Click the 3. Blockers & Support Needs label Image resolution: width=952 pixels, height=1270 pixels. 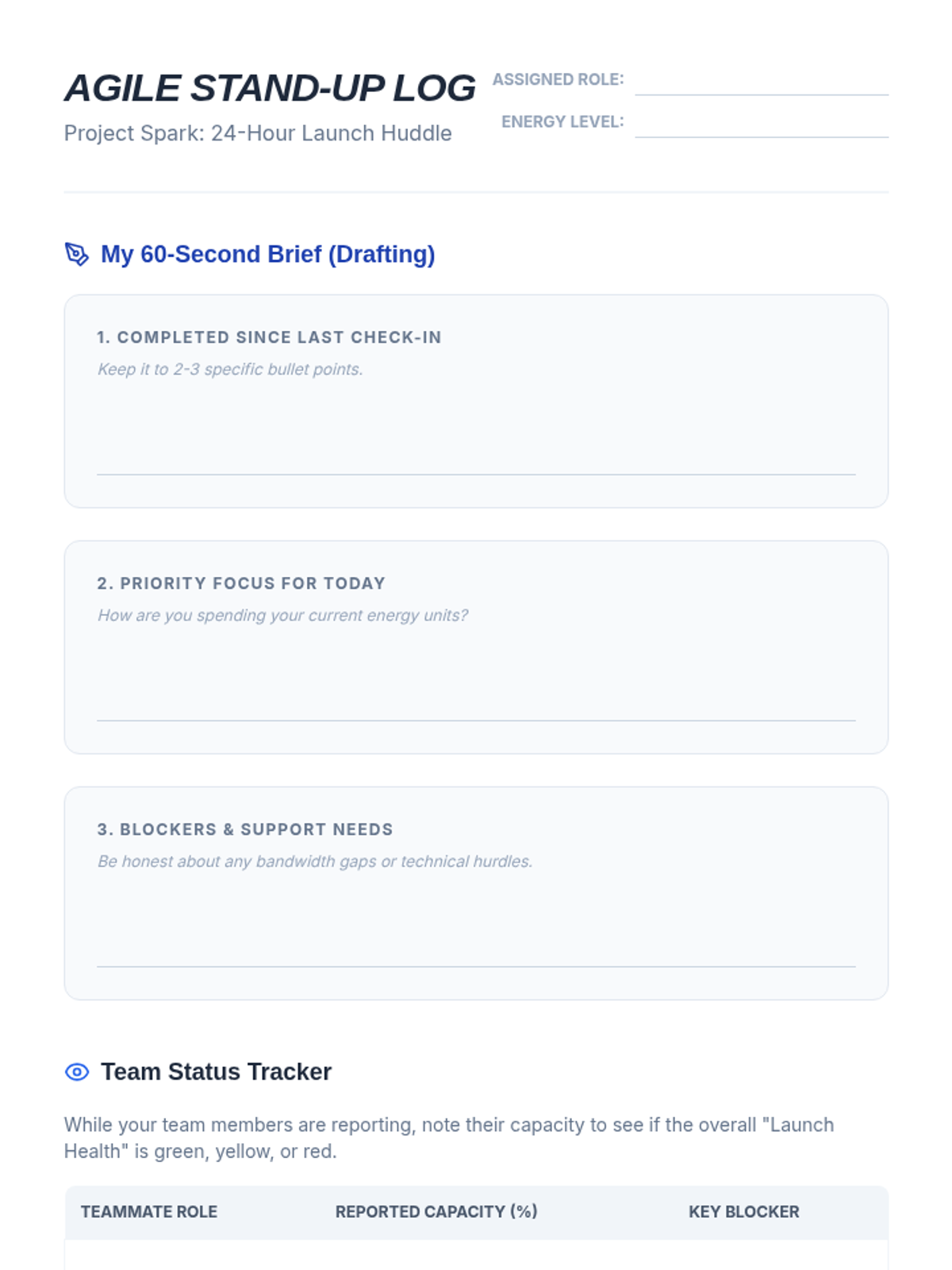245,829
